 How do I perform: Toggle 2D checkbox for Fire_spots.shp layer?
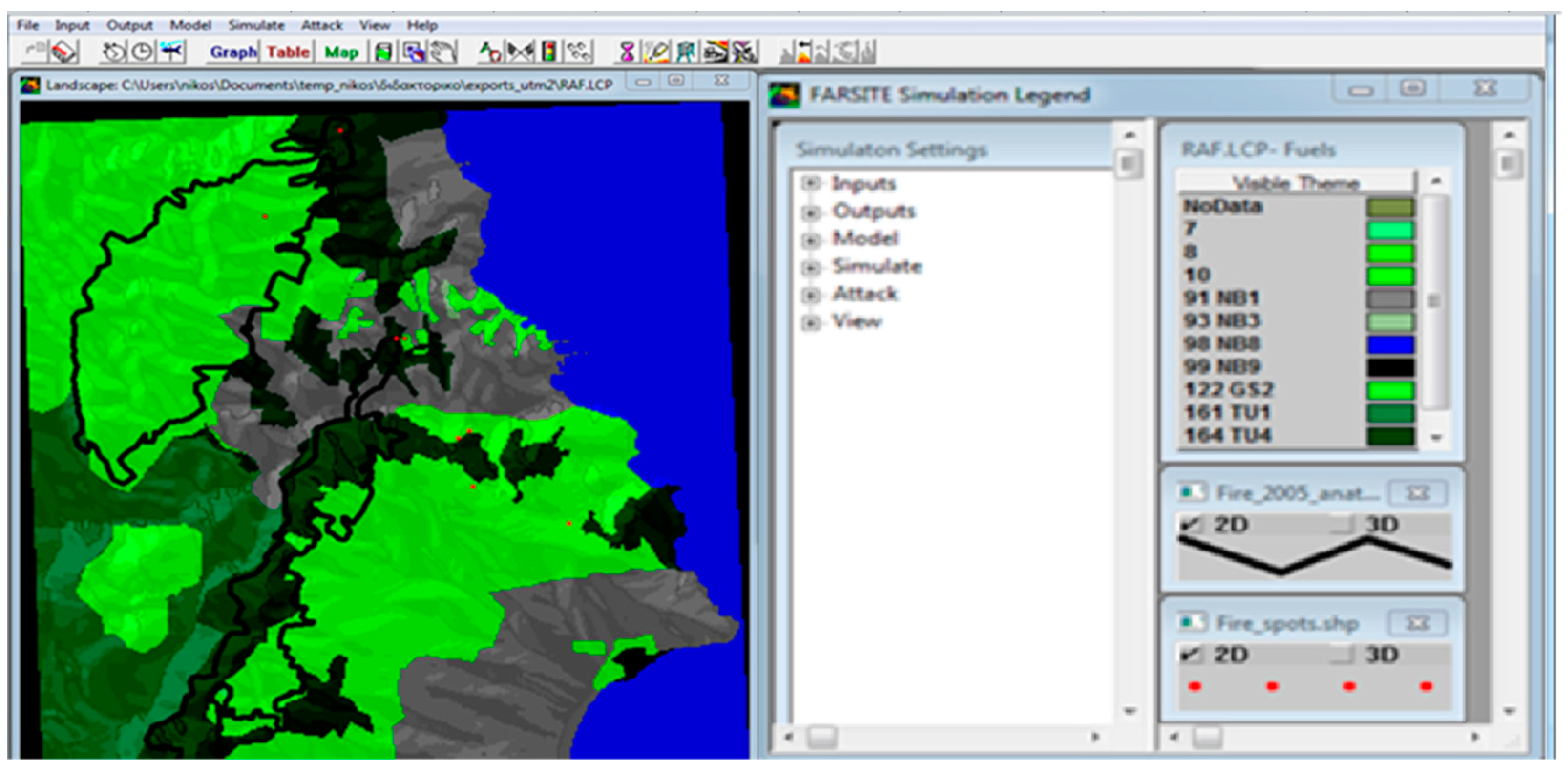pos(1190,655)
